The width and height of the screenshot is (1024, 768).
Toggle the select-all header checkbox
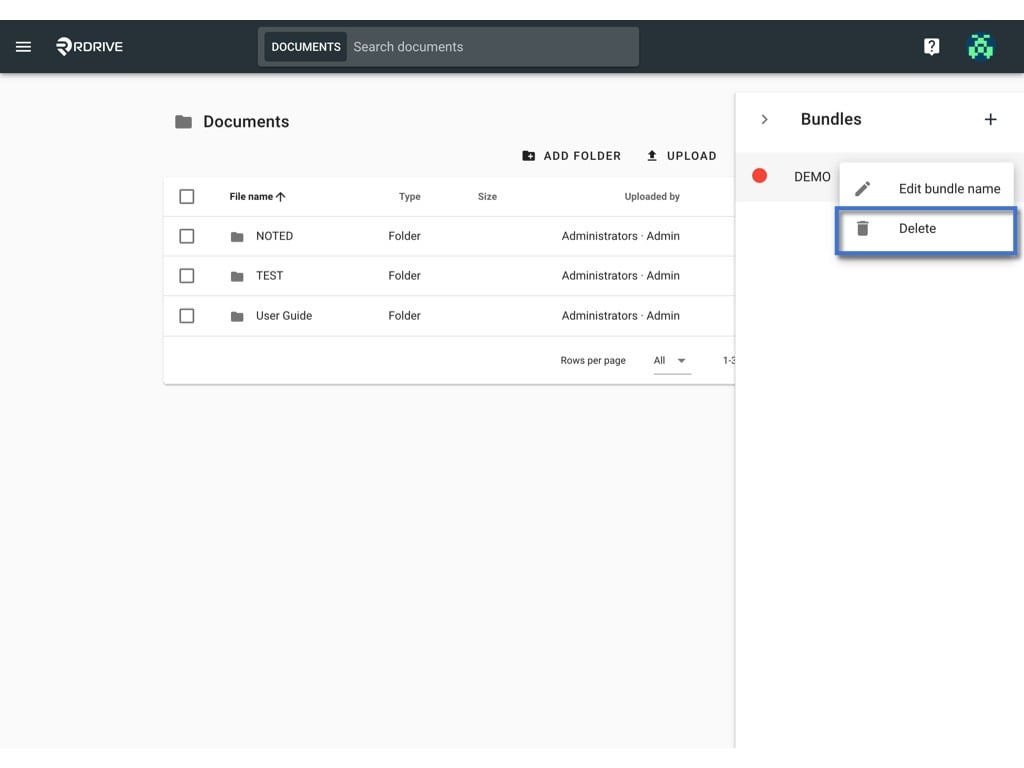click(187, 197)
